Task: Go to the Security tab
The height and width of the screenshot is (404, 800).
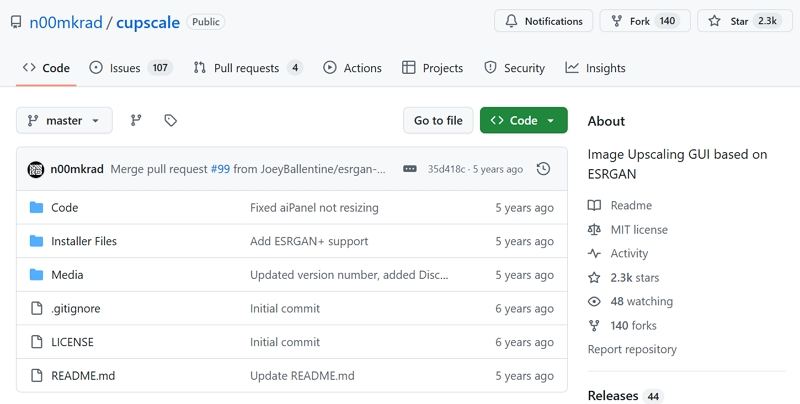Action: (x=514, y=68)
